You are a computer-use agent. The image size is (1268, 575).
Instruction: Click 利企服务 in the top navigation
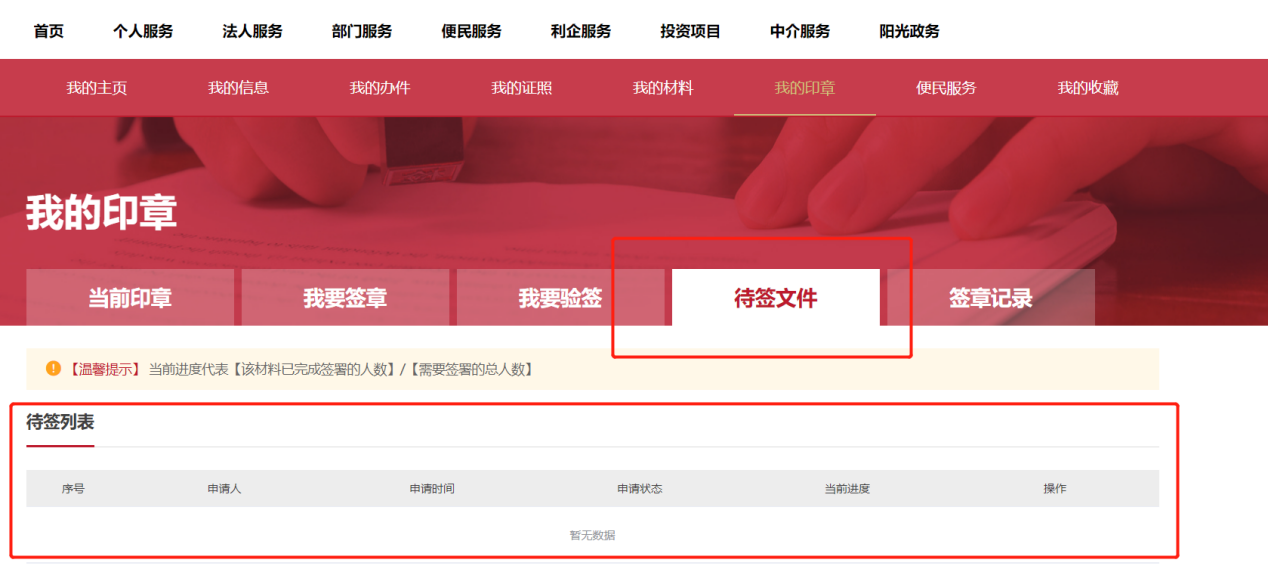(x=581, y=31)
